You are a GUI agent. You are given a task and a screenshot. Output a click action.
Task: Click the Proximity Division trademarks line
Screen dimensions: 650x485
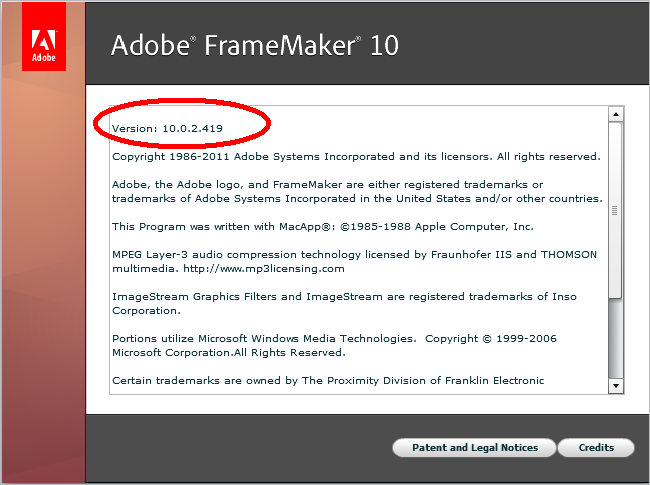point(328,381)
